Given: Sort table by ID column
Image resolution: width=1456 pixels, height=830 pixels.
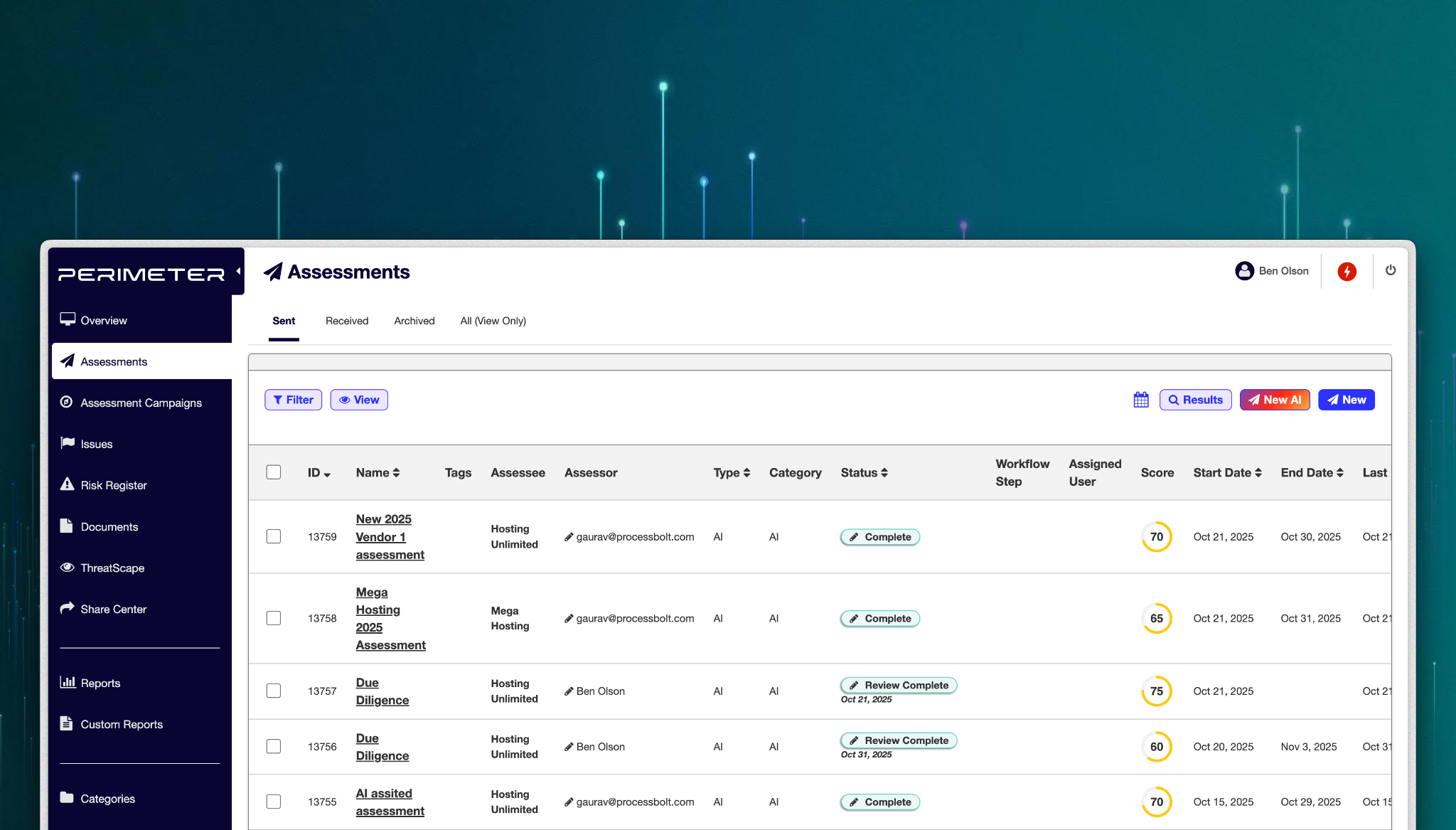Looking at the screenshot, I should point(318,473).
